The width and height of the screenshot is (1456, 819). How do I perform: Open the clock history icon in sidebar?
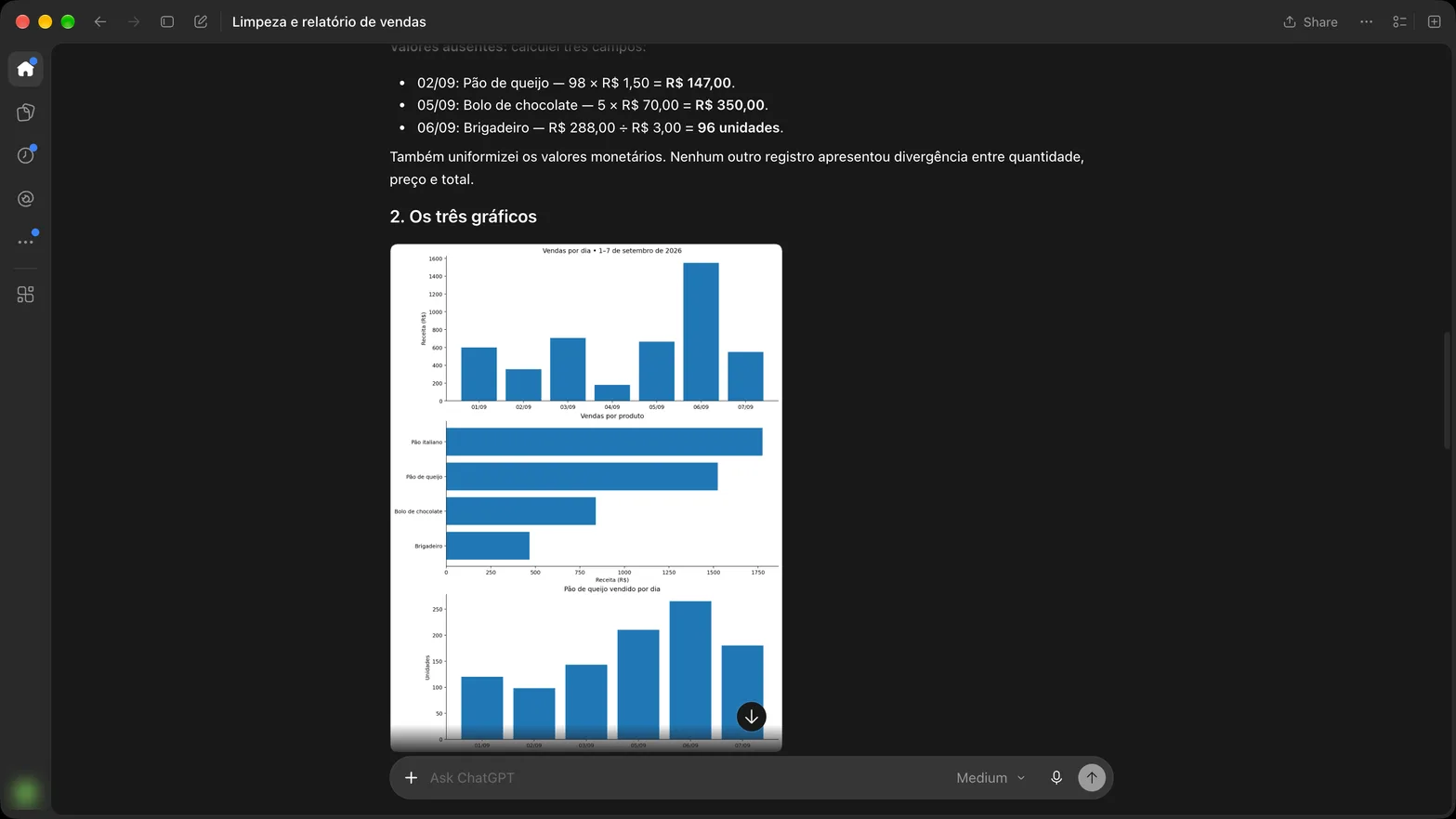[26, 155]
